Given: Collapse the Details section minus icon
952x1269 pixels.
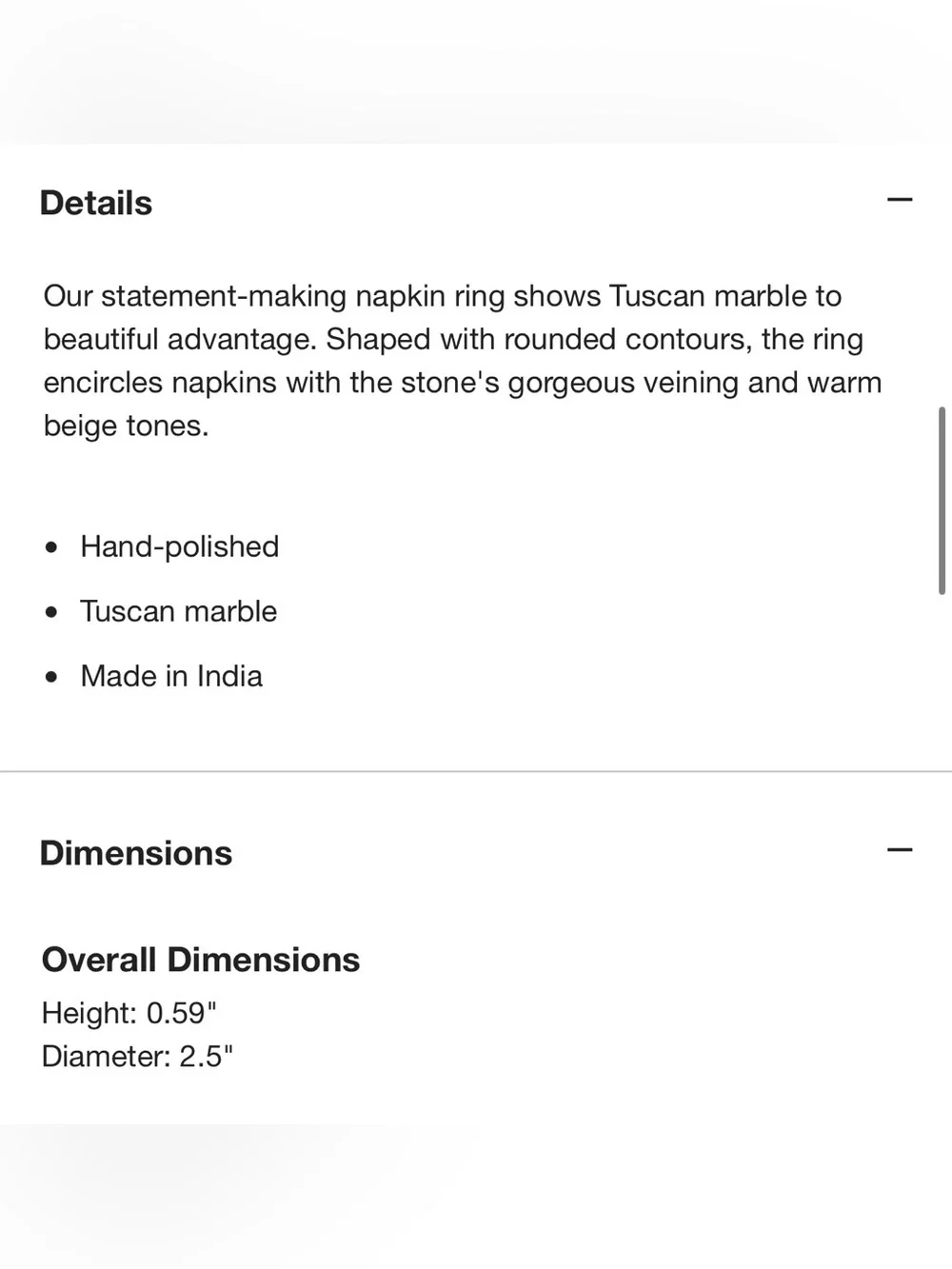Looking at the screenshot, I should tap(900, 200).
